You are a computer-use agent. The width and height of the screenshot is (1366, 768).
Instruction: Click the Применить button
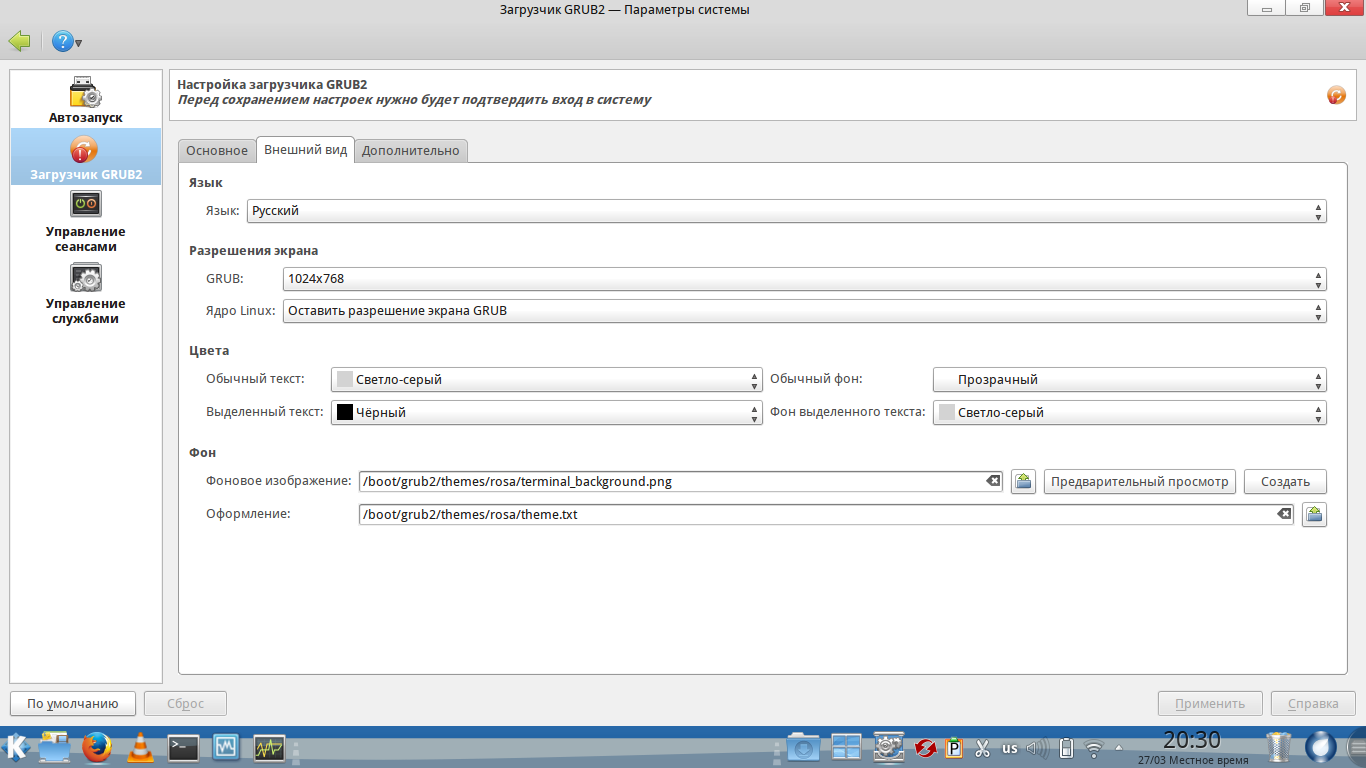(1210, 704)
